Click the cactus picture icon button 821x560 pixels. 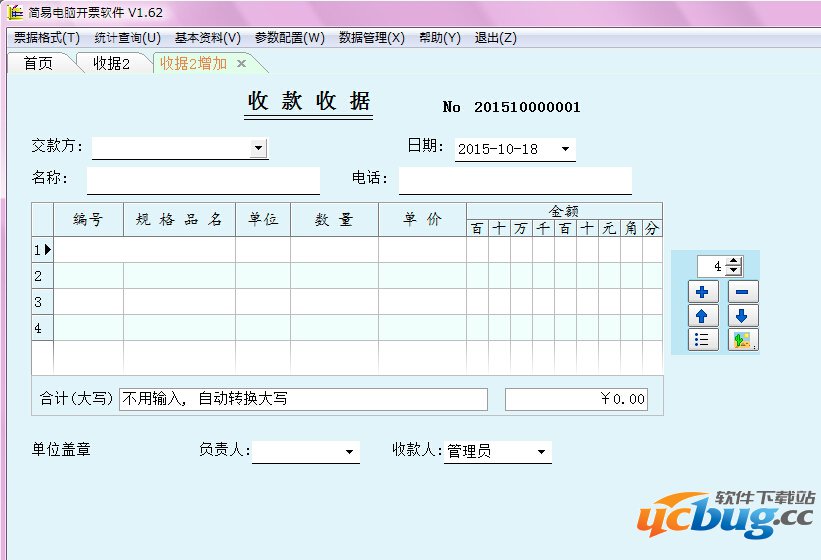[743, 340]
